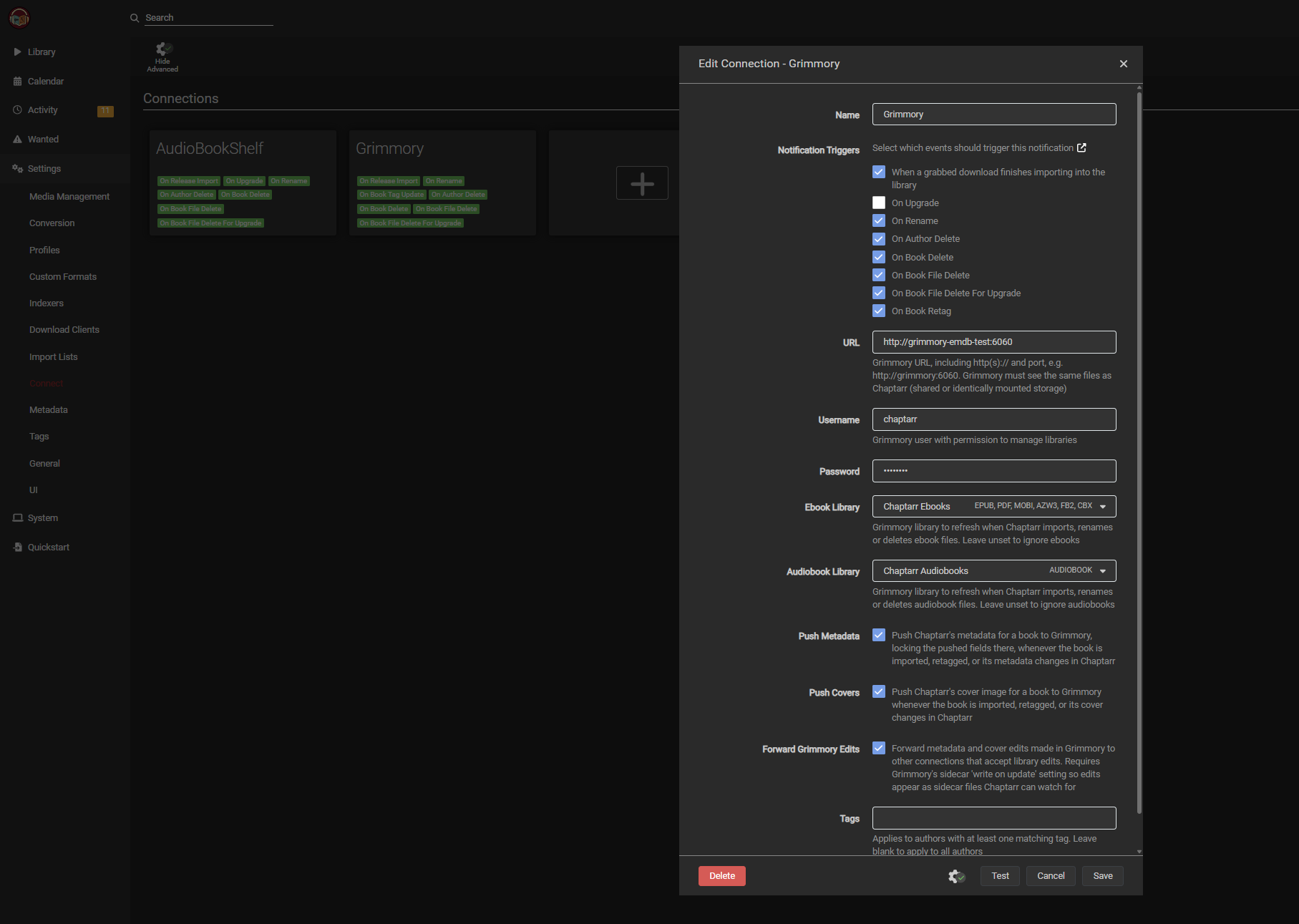Click the System laptop icon
This screenshot has width=1299, height=924.
18,517
